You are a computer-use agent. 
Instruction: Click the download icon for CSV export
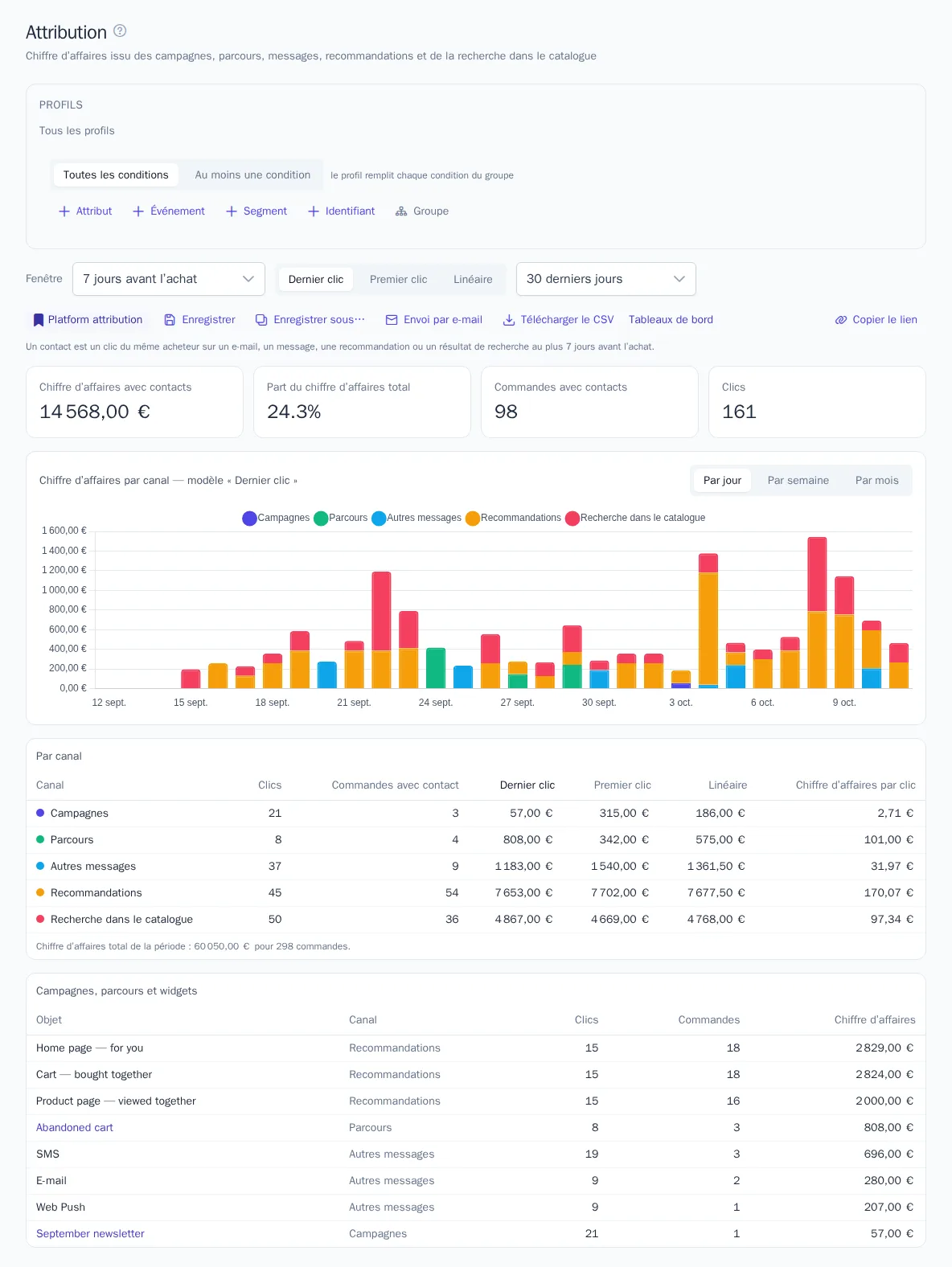509,320
